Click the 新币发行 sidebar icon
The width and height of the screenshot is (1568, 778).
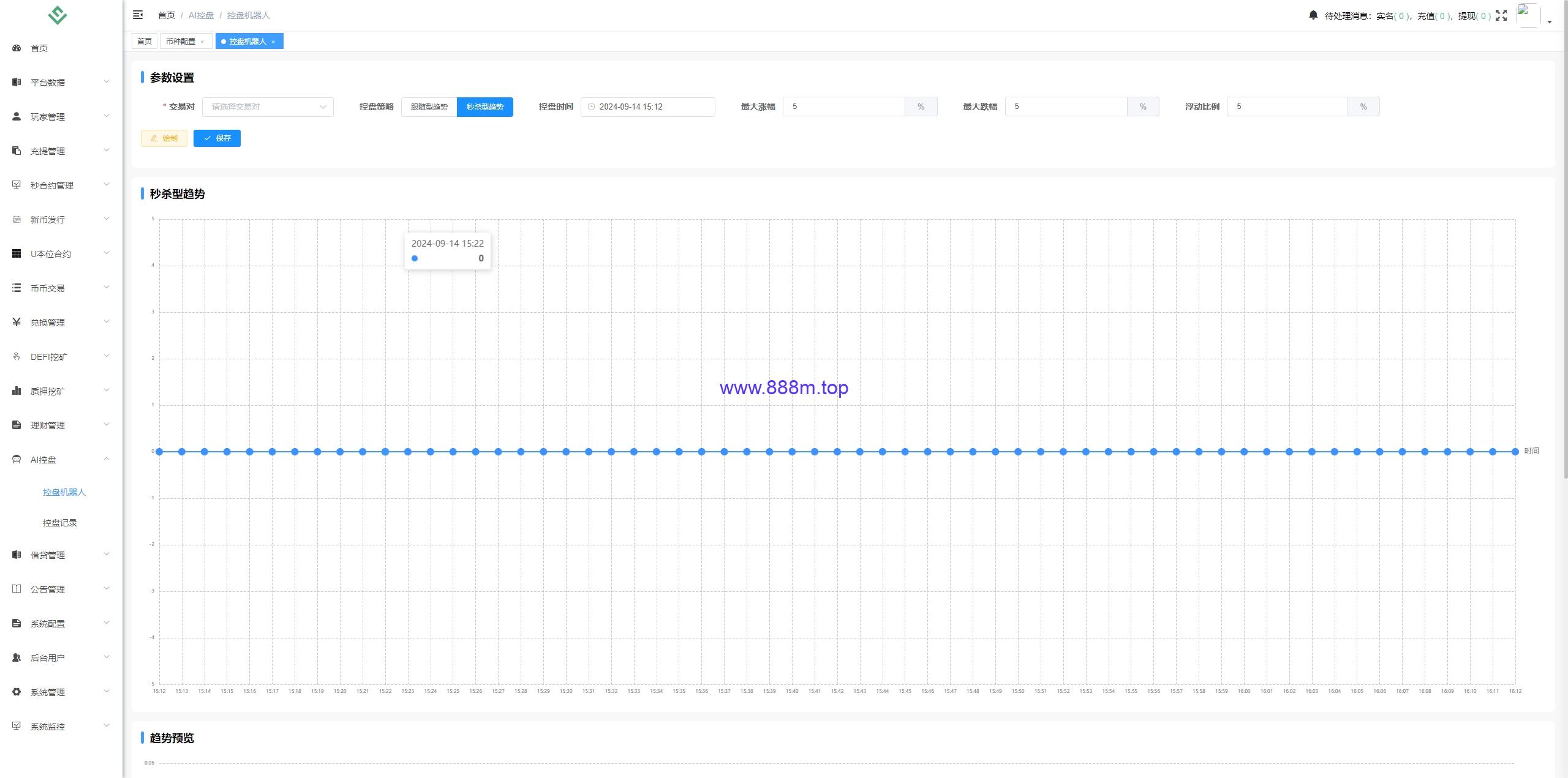tap(17, 219)
